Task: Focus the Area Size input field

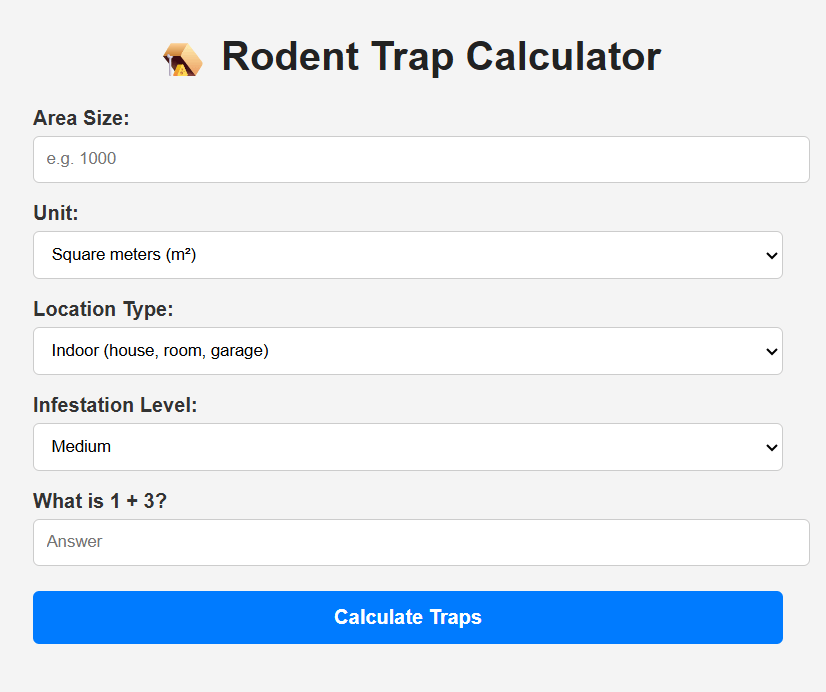Action: pos(420,160)
